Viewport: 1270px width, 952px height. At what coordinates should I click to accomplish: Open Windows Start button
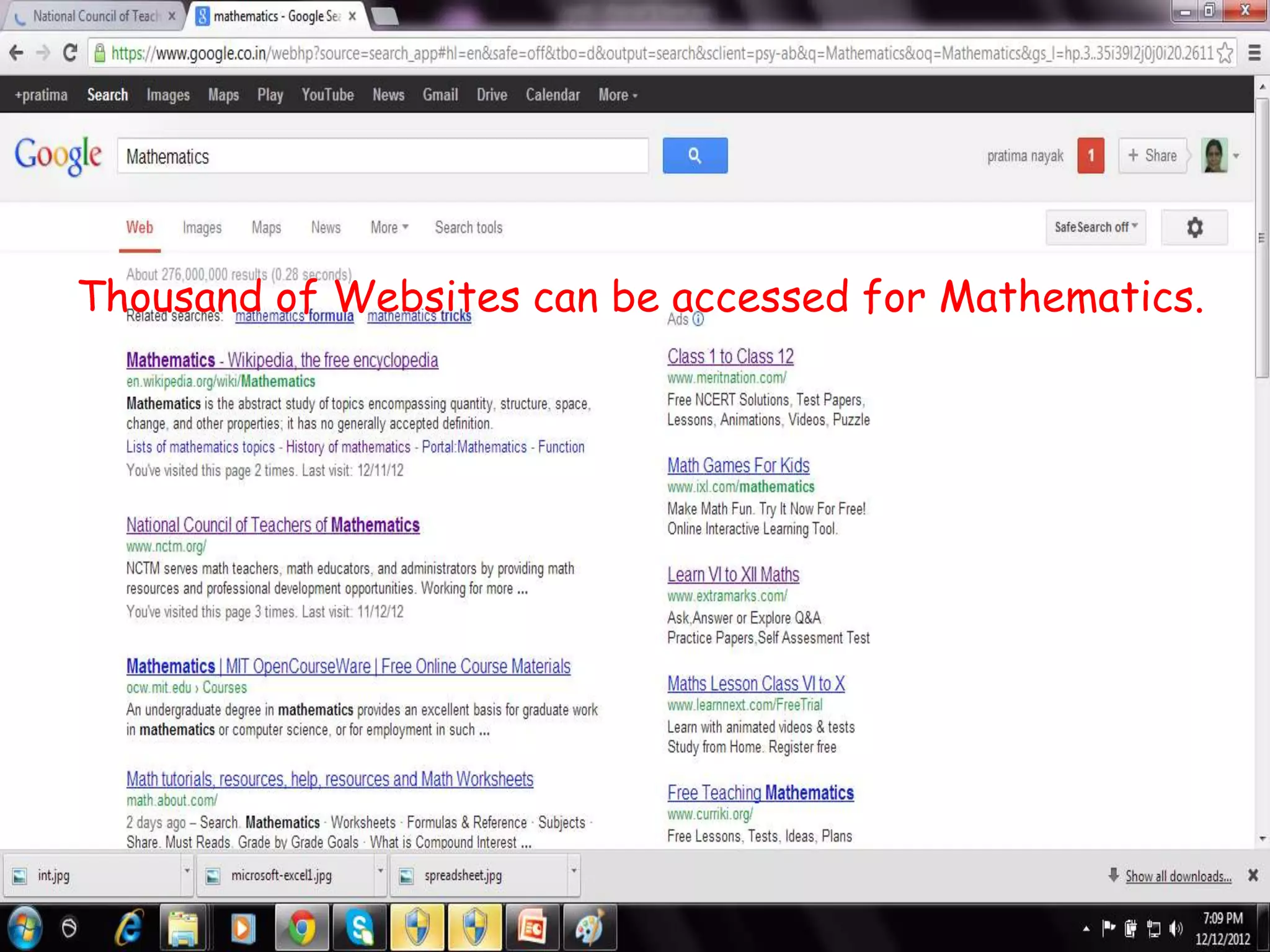tap(25, 928)
